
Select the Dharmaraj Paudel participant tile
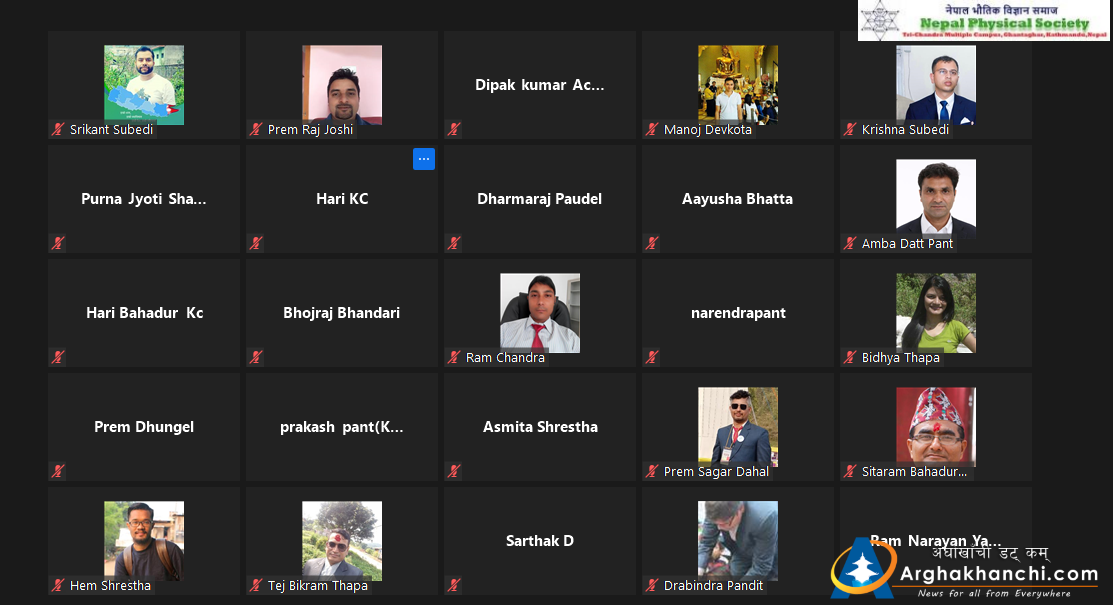pos(540,199)
